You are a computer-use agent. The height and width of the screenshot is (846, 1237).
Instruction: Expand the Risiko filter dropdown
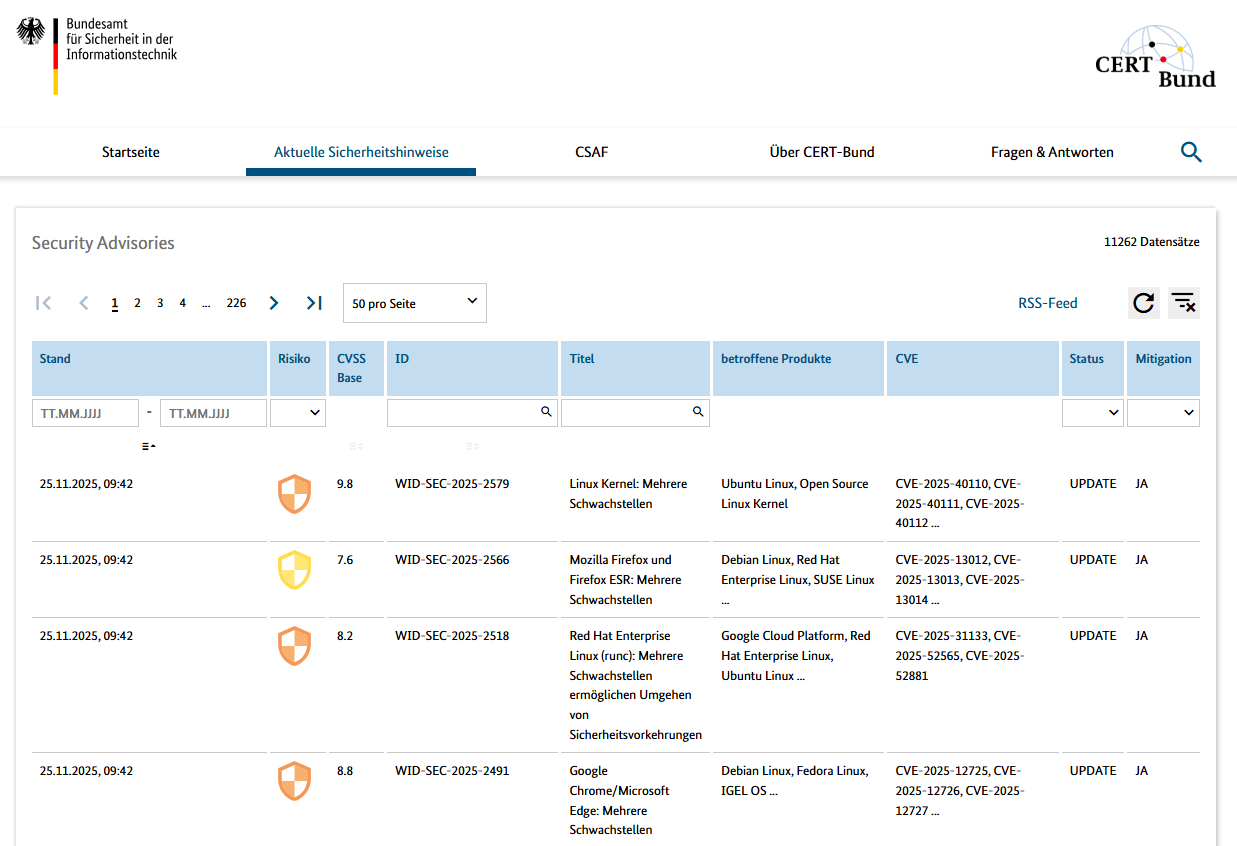(x=298, y=412)
